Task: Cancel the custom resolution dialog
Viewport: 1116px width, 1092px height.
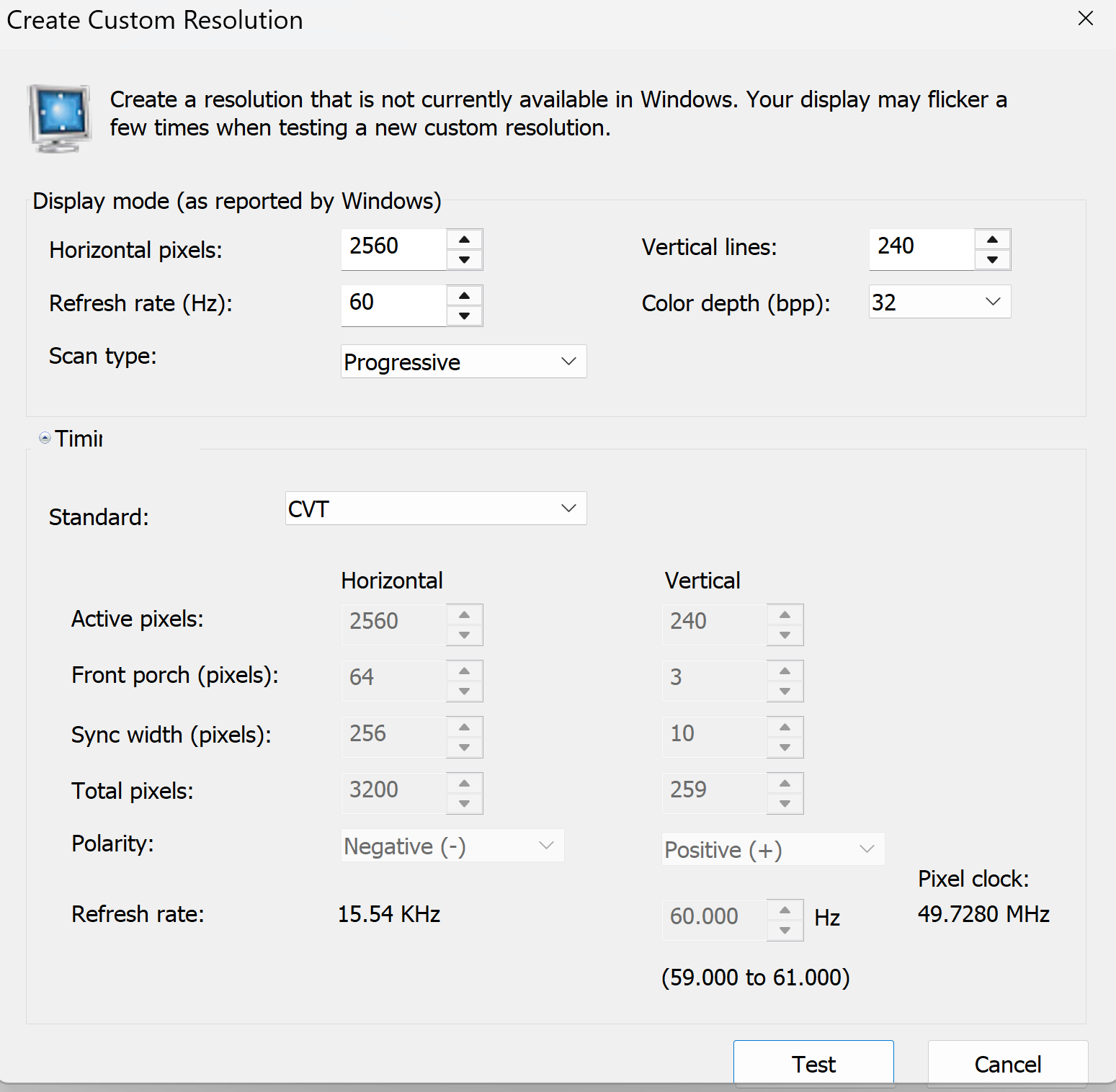Action: [x=1007, y=1063]
